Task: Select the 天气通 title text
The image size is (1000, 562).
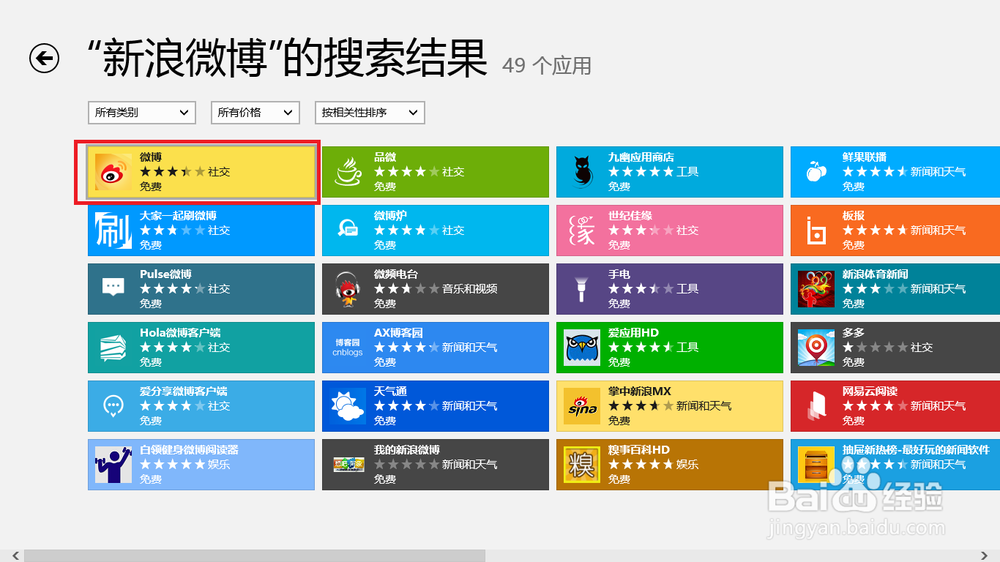Action: tap(390, 391)
